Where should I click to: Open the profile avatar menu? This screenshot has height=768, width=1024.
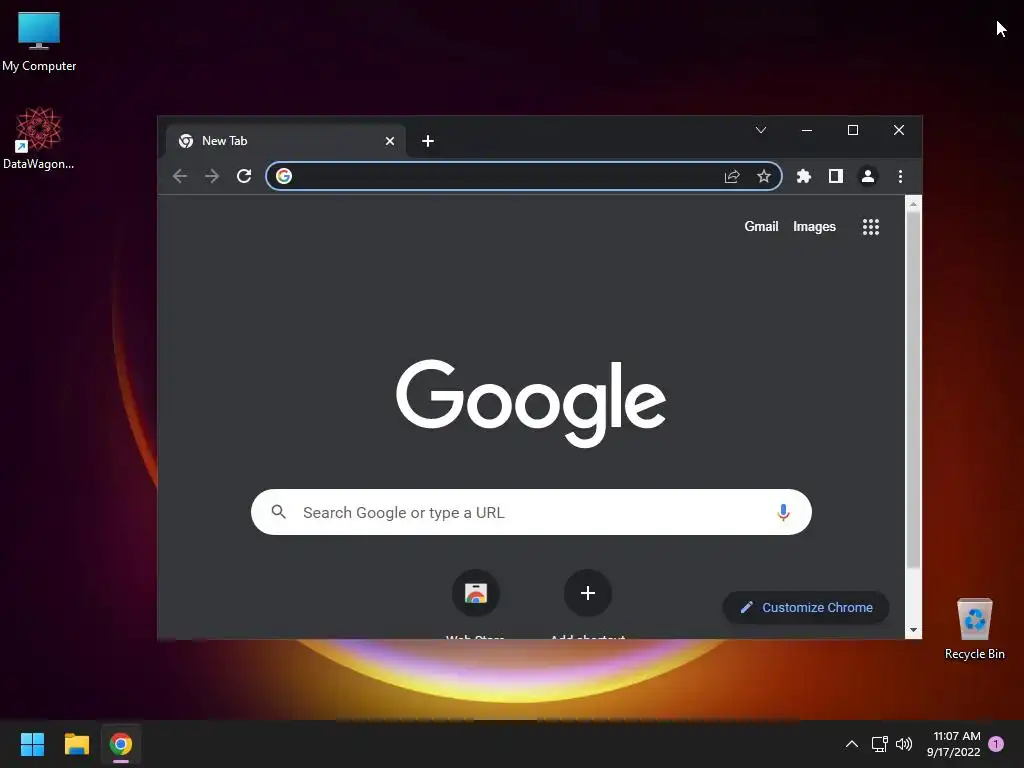pos(868,176)
